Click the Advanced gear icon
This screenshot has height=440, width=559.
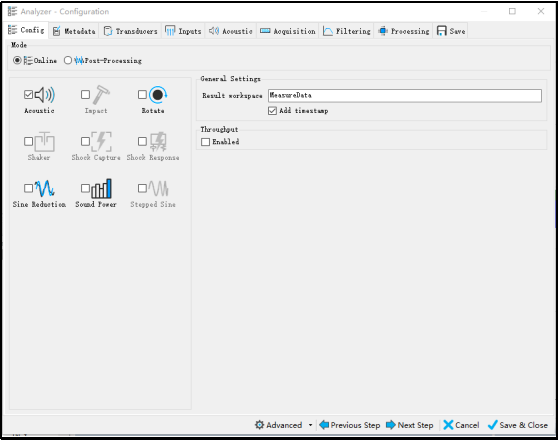click(x=260, y=425)
